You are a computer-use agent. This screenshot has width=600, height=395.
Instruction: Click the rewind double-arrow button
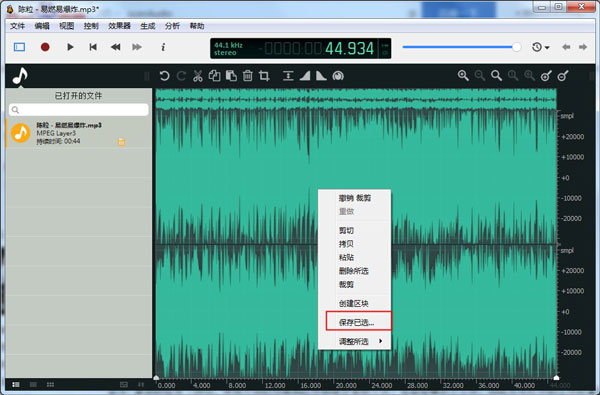point(115,47)
